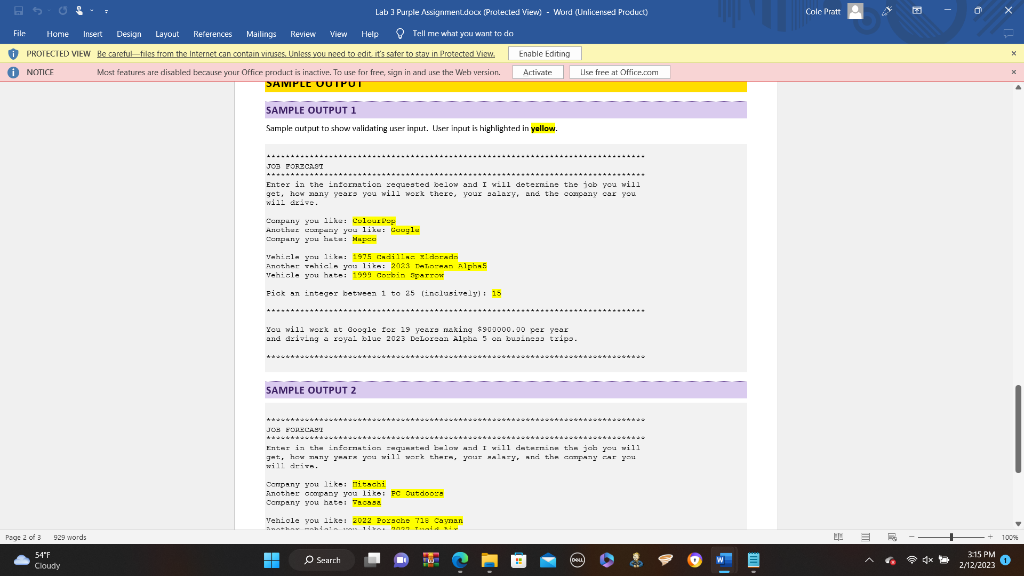The height and width of the screenshot is (576, 1024).
Task: Click the 'Be careful—files from the Internet' link
Action: click(296, 54)
